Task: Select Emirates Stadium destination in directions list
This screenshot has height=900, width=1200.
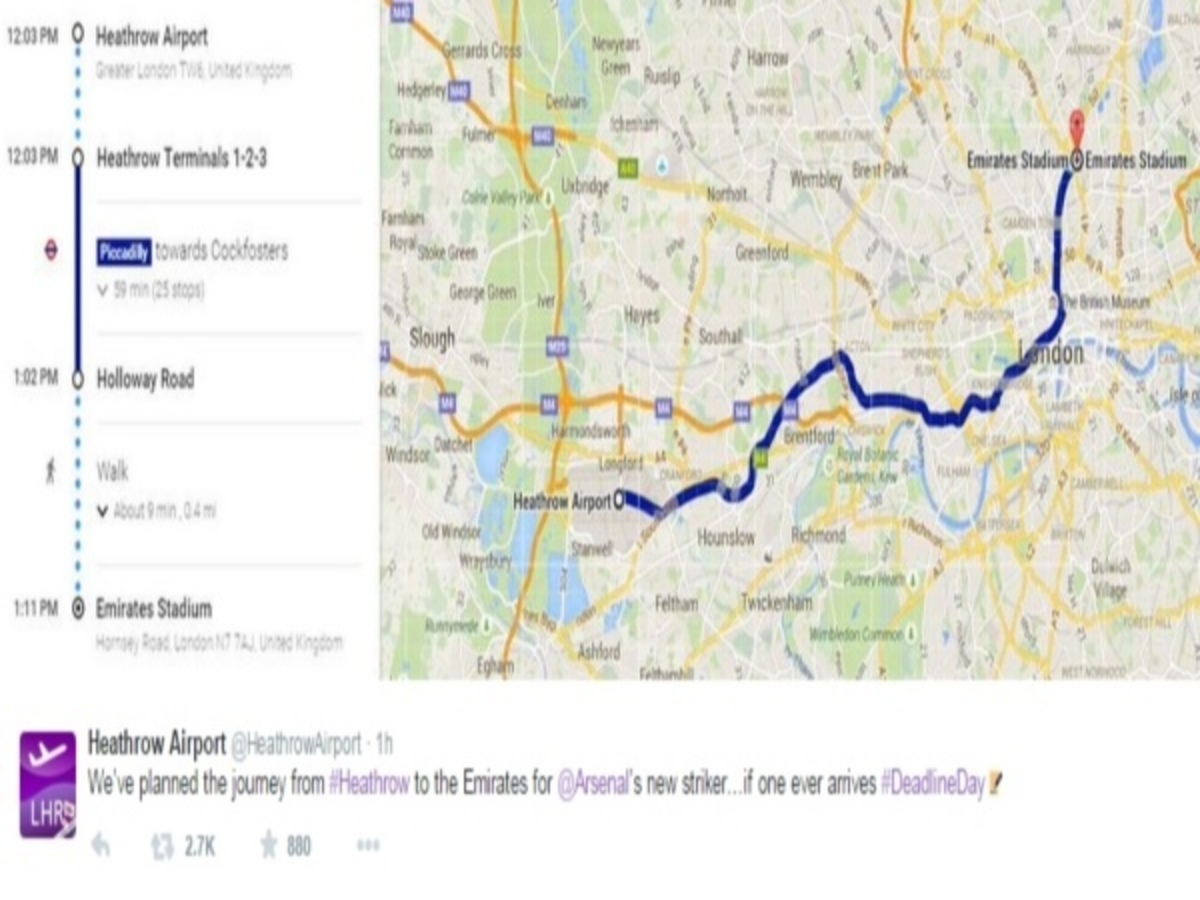Action: point(153,608)
